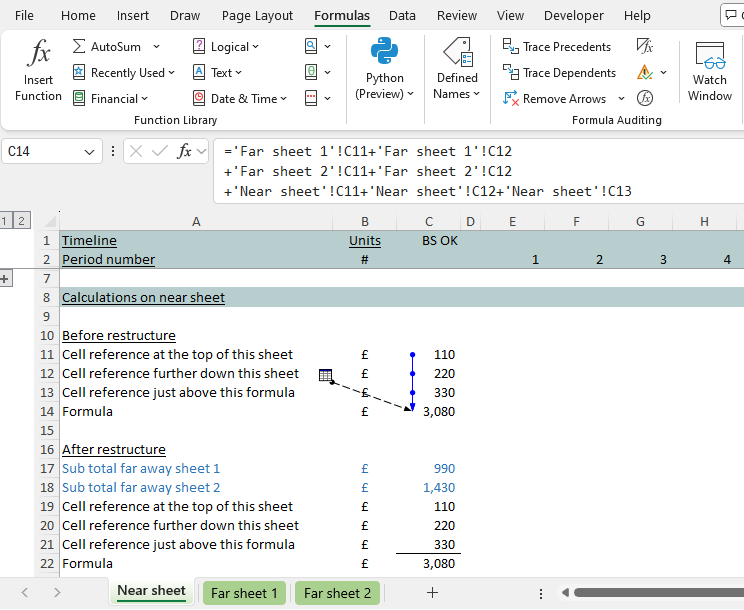Screen dimensions: 744x610
Task: Click formula bar fx insert function icon
Action: point(185,152)
